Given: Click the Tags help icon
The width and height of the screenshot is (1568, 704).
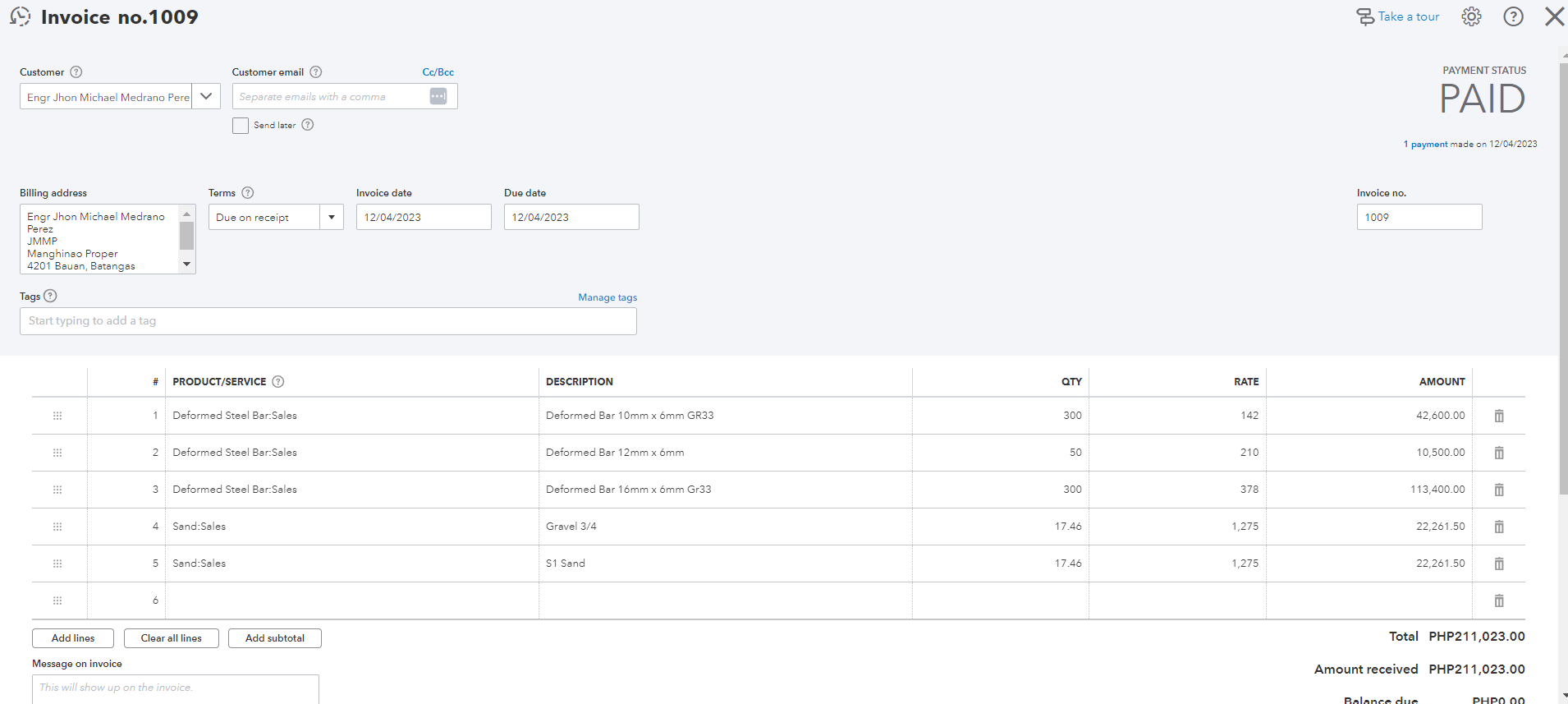Looking at the screenshot, I should pyautogui.click(x=50, y=296).
